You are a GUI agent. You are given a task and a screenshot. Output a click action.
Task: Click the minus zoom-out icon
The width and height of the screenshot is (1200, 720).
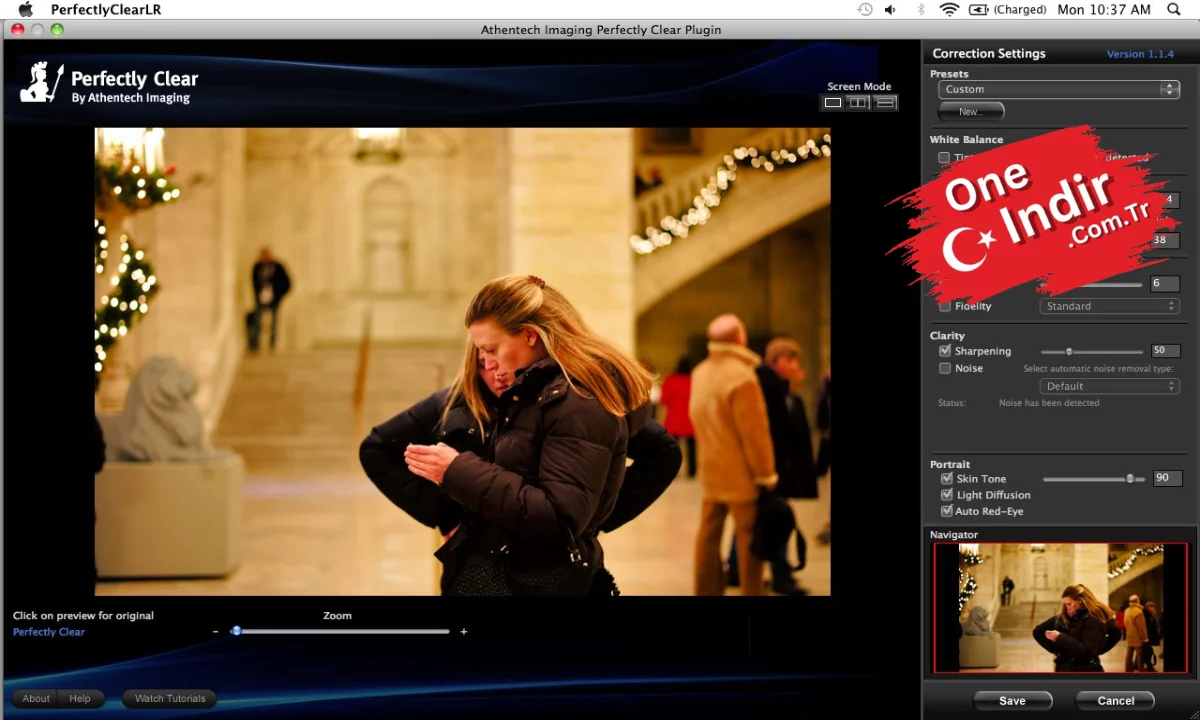pyautogui.click(x=215, y=632)
